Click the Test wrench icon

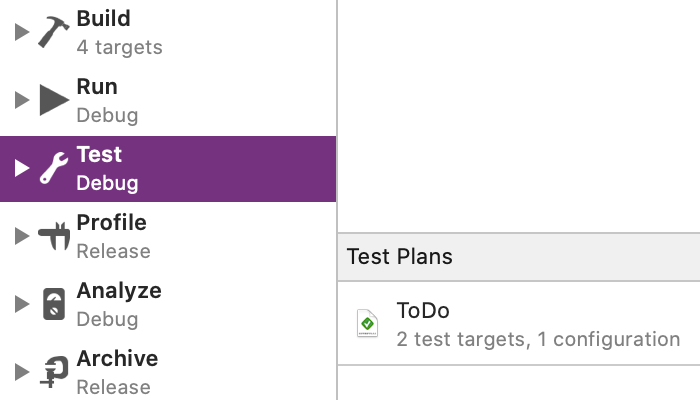click(53, 168)
